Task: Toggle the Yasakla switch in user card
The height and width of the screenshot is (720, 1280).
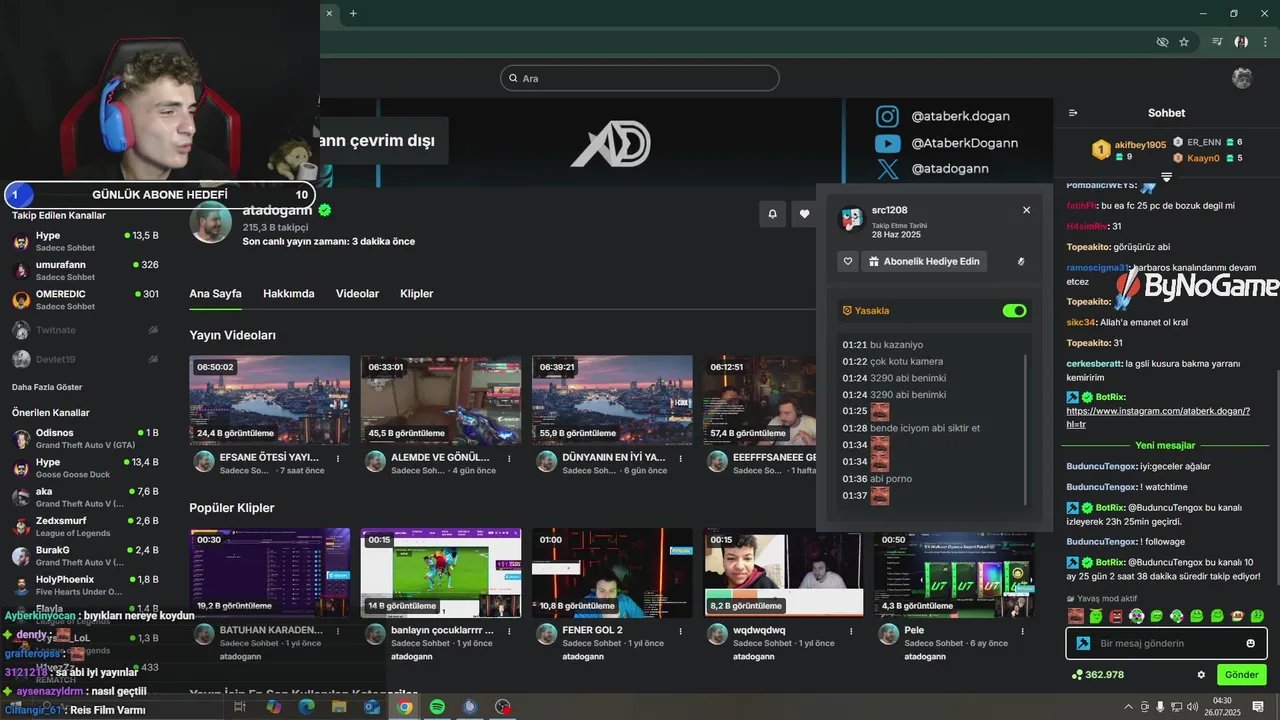Action: coord(1014,311)
